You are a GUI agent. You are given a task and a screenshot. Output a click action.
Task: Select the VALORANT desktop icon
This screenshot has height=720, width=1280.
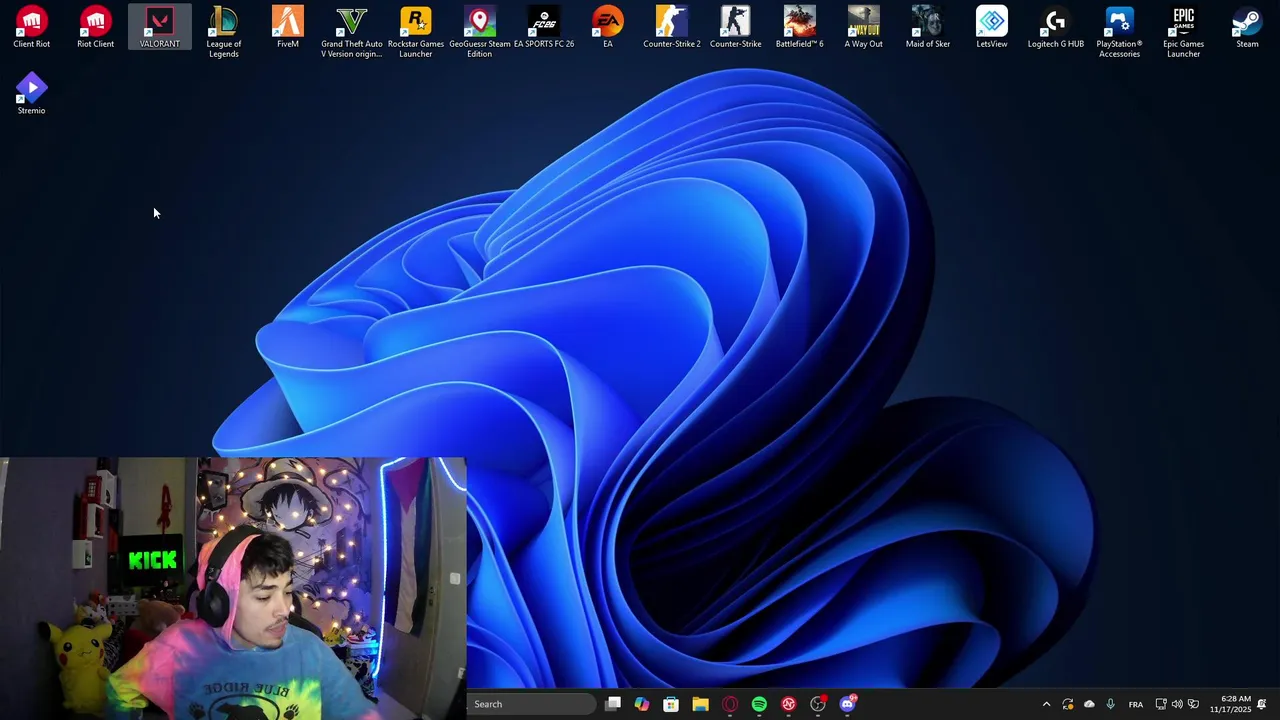click(160, 28)
